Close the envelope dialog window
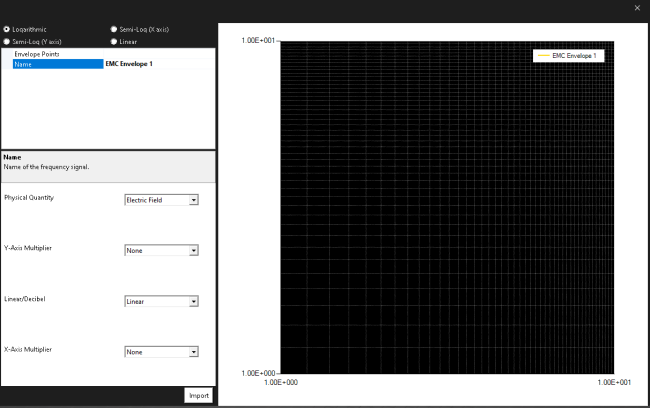This screenshot has width=650, height=408. tap(637, 8)
